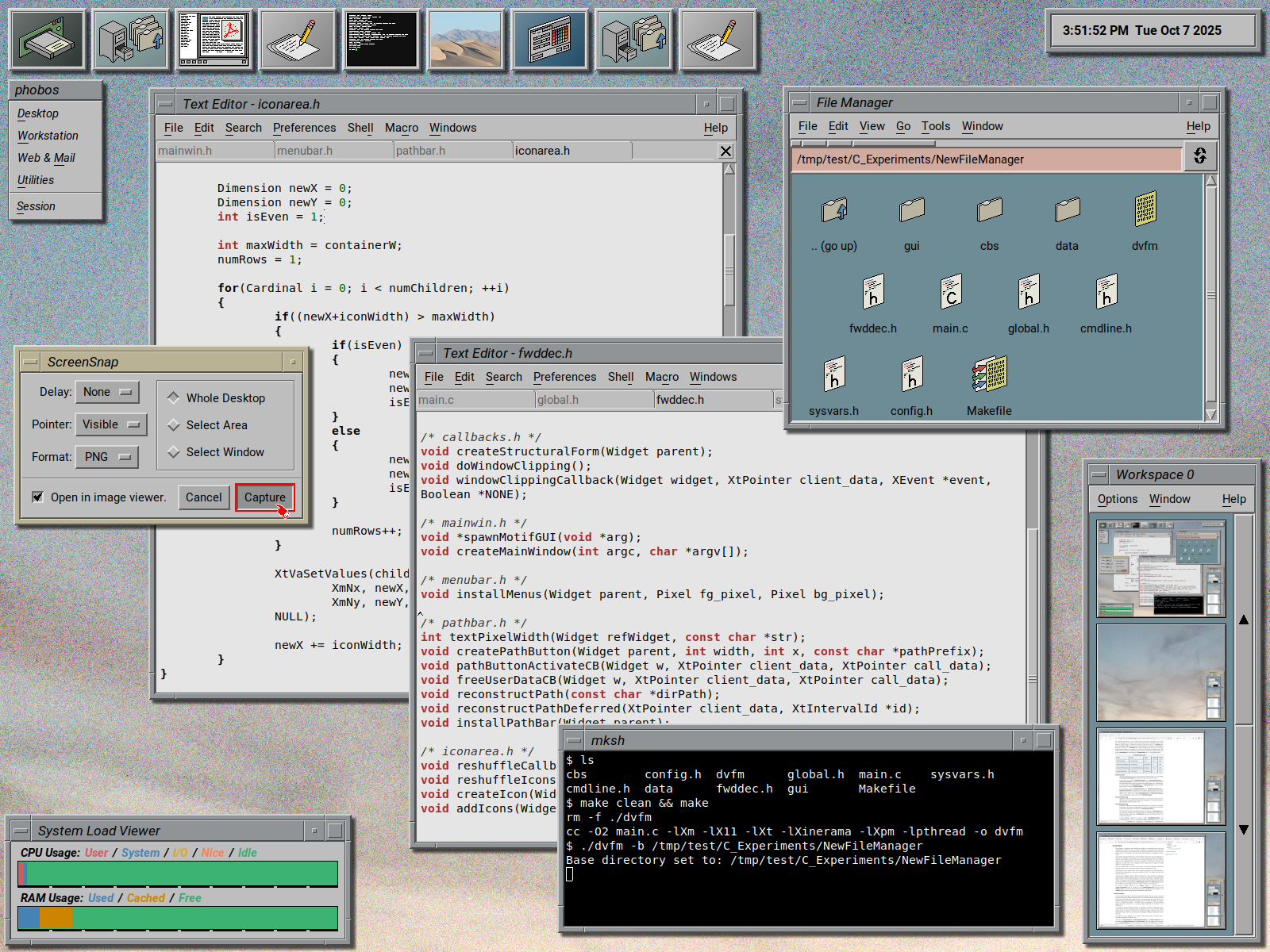This screenshot has height=952, width=1270.
Task: Click the reload button beside the path field
Action: point(1200,156)
